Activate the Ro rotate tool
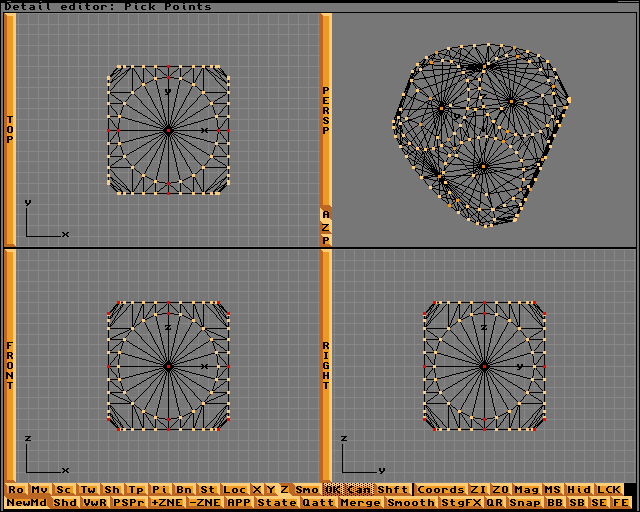This screenshot has width=640, height=512. point(16,489)
